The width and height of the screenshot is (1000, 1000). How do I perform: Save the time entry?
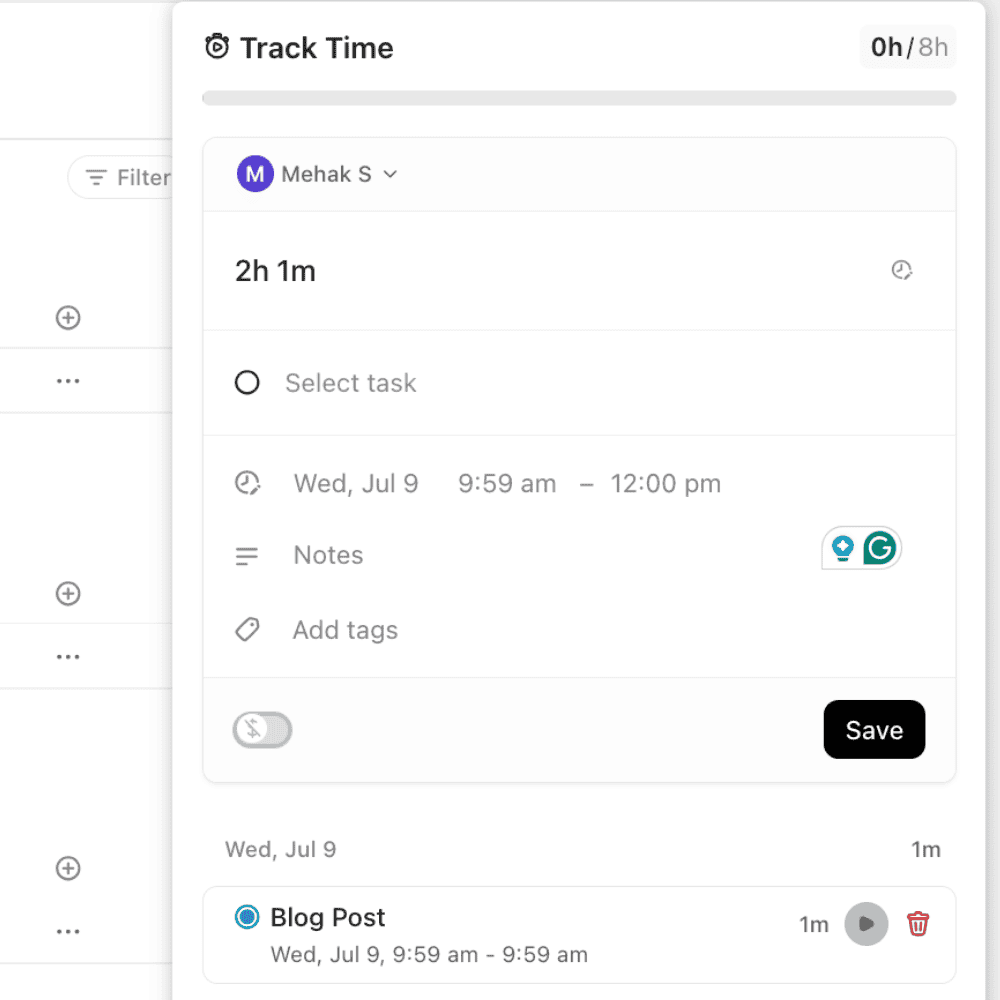pyautogui.click(x=874, y=730)
